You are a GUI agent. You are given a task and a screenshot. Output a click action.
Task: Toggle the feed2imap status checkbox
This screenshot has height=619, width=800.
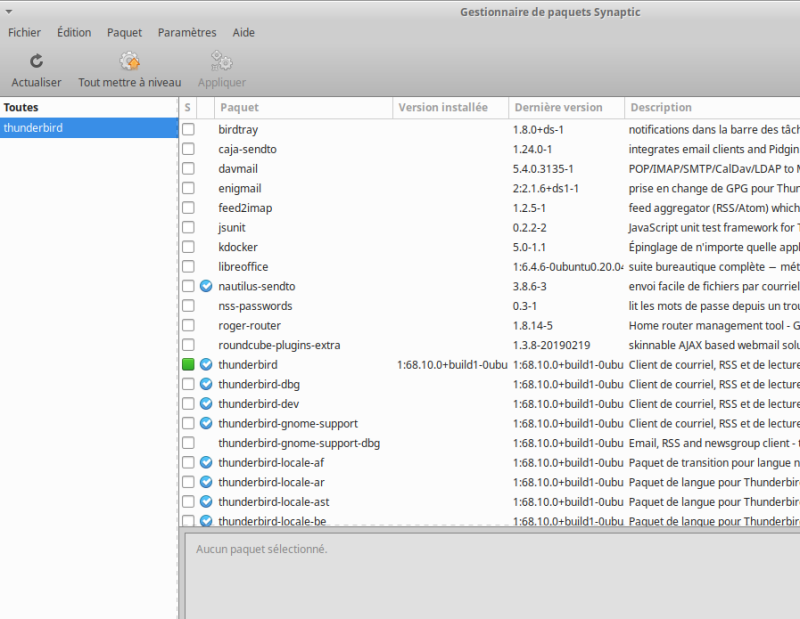coord(188,208)
